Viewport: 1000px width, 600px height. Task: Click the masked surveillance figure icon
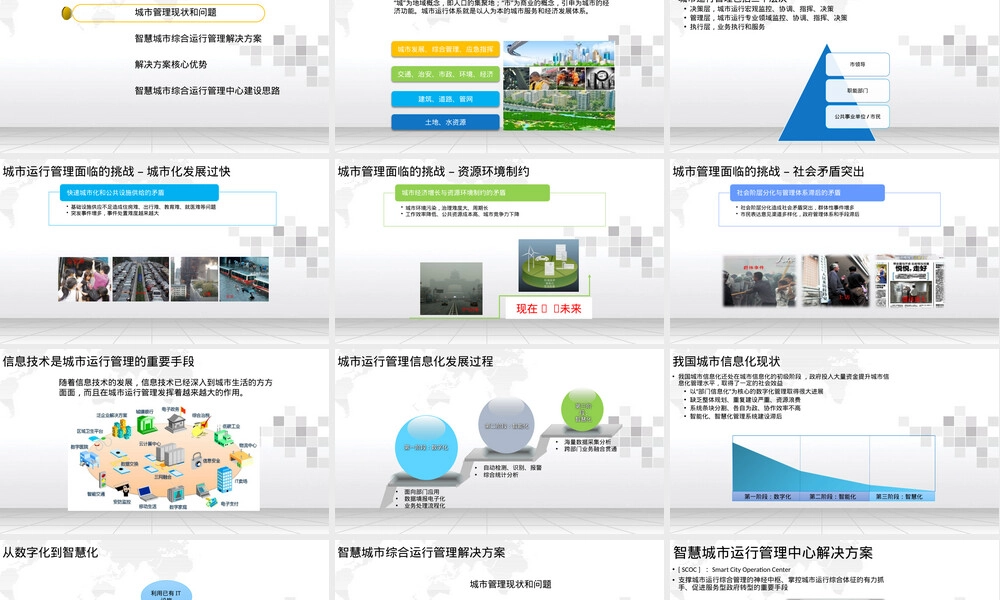(x=124, y=490)
